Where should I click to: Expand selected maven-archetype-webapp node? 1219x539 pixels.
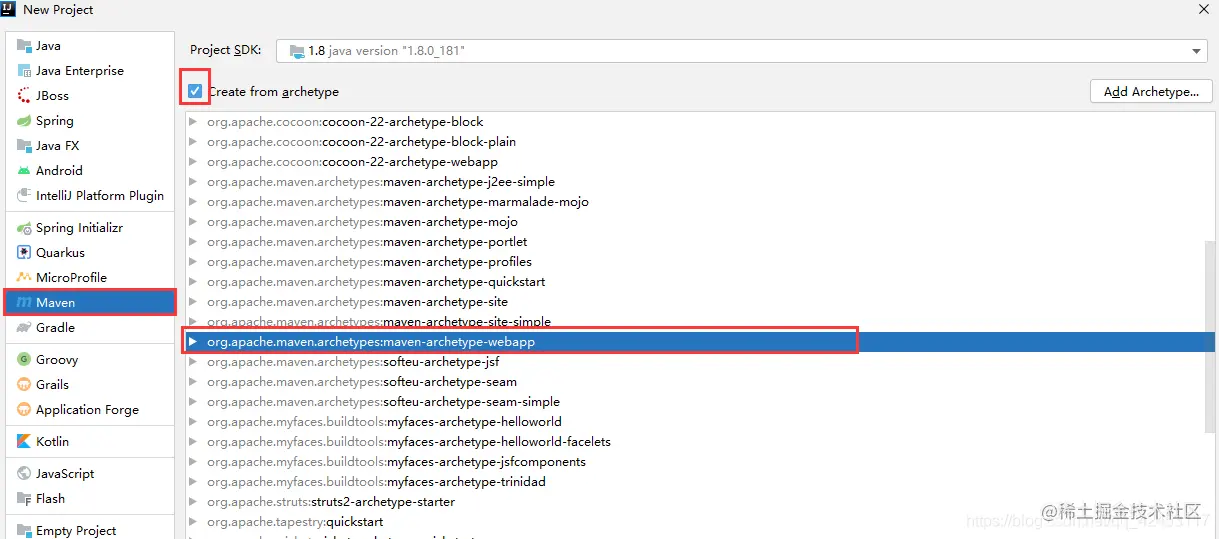[193, 342]
